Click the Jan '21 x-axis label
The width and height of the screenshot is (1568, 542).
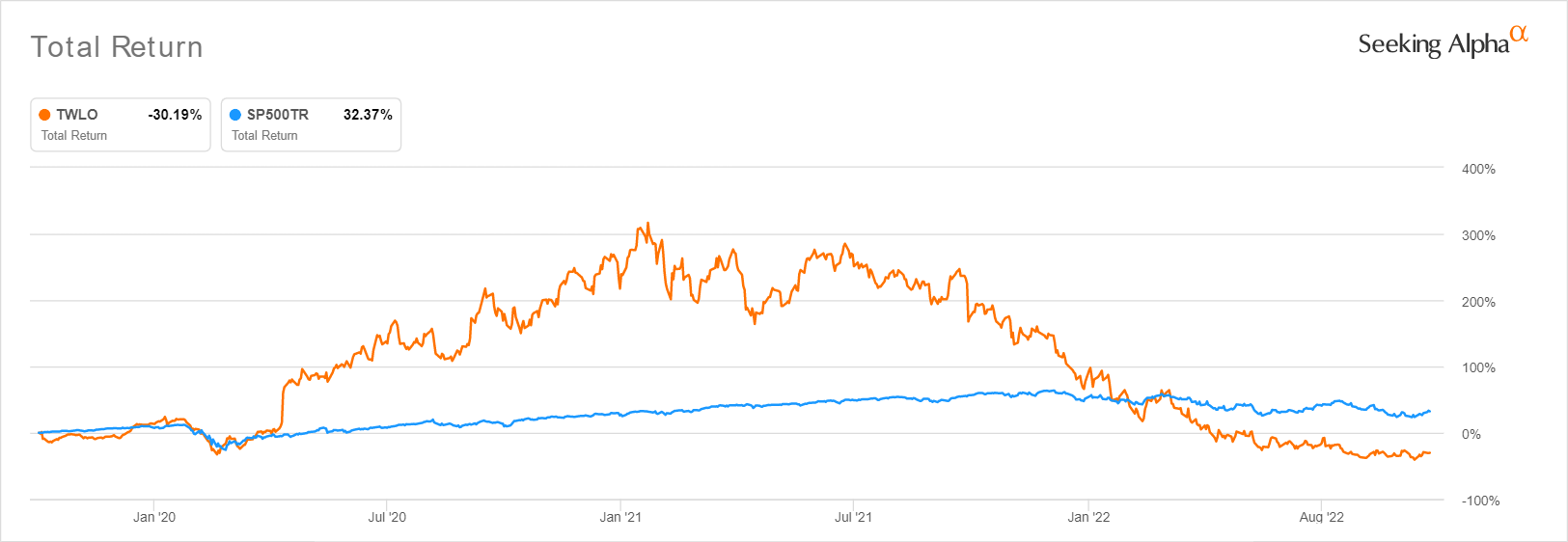620,517
